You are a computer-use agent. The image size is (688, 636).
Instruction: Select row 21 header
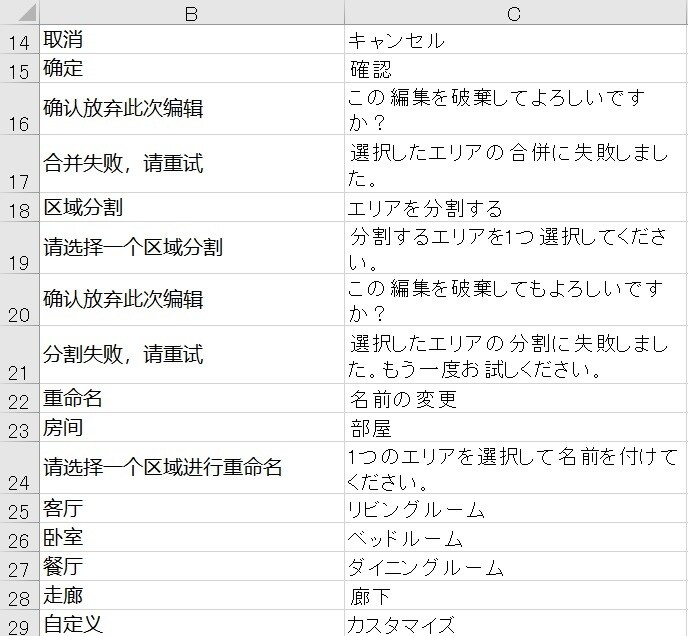coord(19,354)
